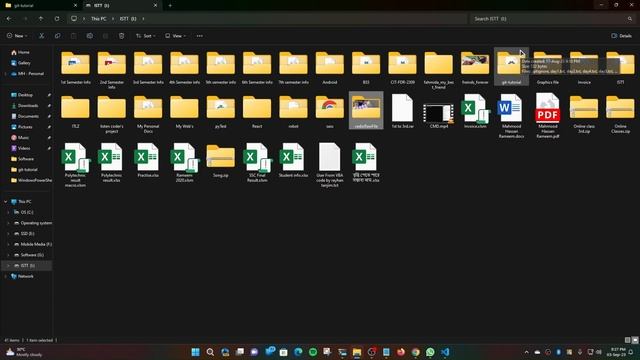Select the Invoice.xlsm Excel file
Viewport: 640px width, 360px height.
[475, 111]
